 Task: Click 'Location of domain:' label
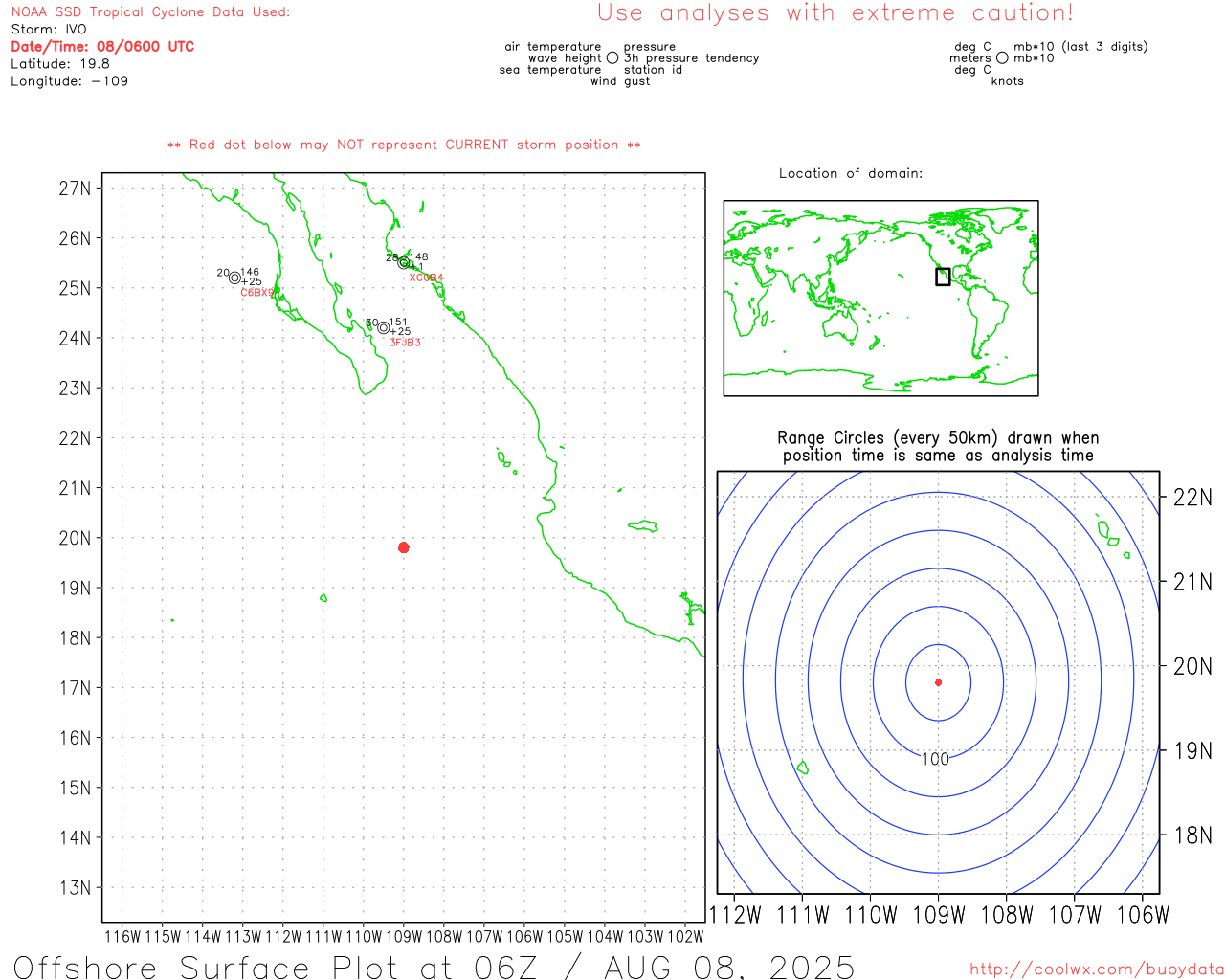(x=851, y=173)
